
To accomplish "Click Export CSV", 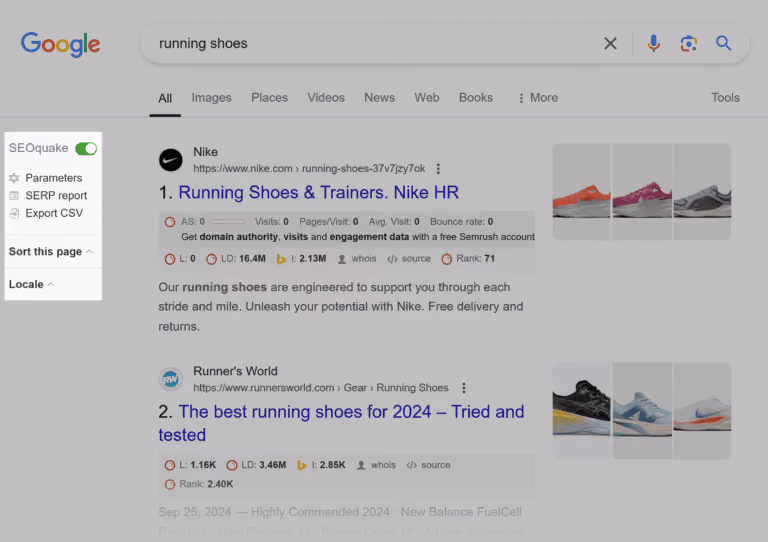I will [54, 213].
